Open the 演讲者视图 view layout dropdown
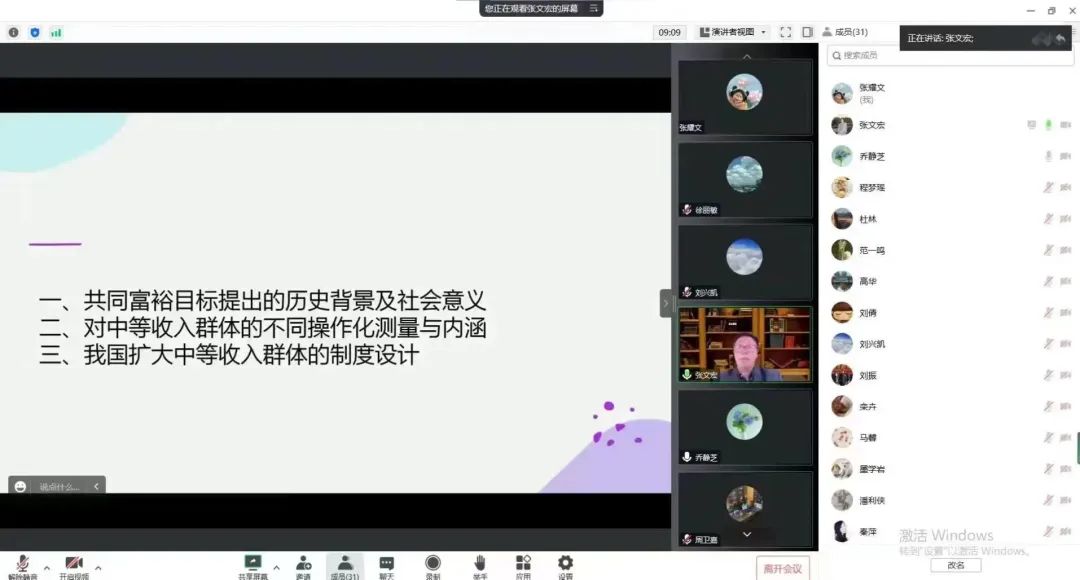Image resolution: width=1080 pixels, height=580 pixels. pyautogui.click(x=733, y=32)
